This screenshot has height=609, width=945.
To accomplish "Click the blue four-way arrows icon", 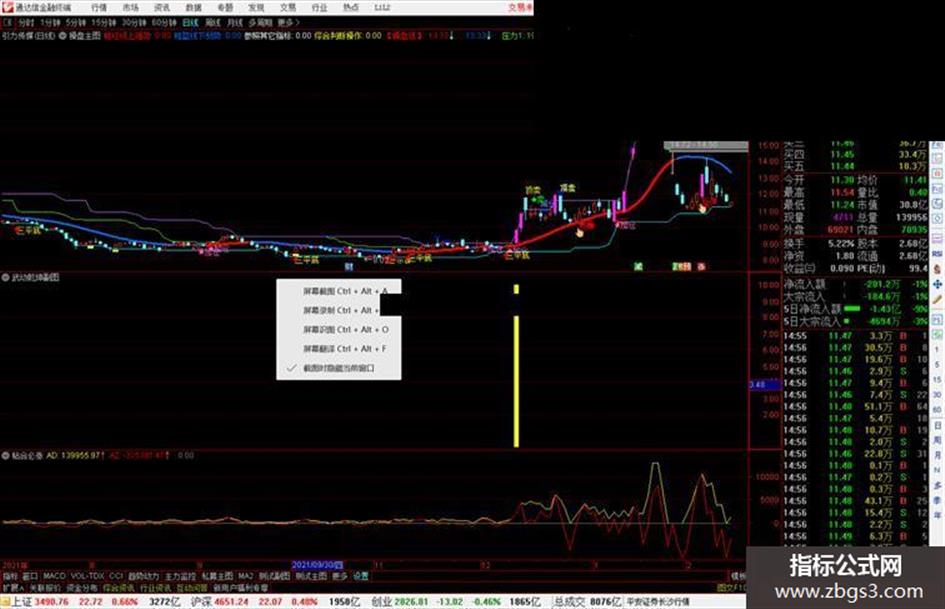I will [x=937, y=284].
